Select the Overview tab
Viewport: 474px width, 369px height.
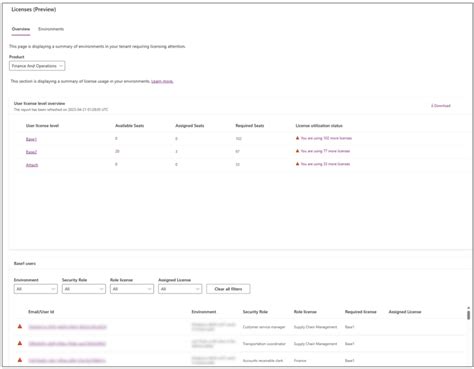(21, 29)
